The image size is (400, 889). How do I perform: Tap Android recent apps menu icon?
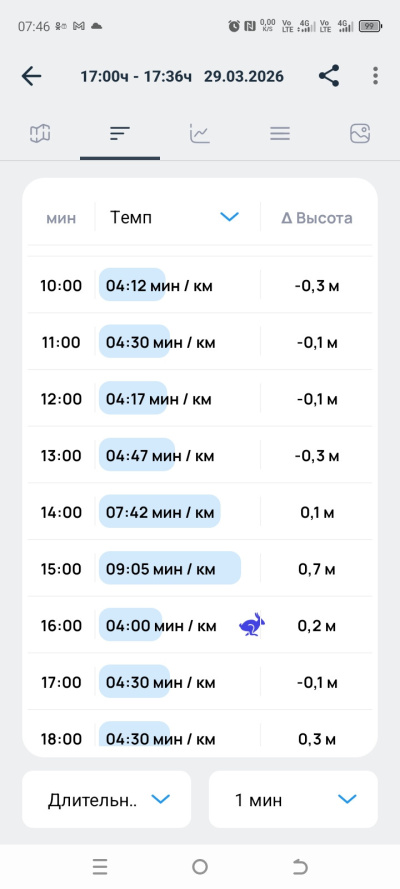click(100, 866)
